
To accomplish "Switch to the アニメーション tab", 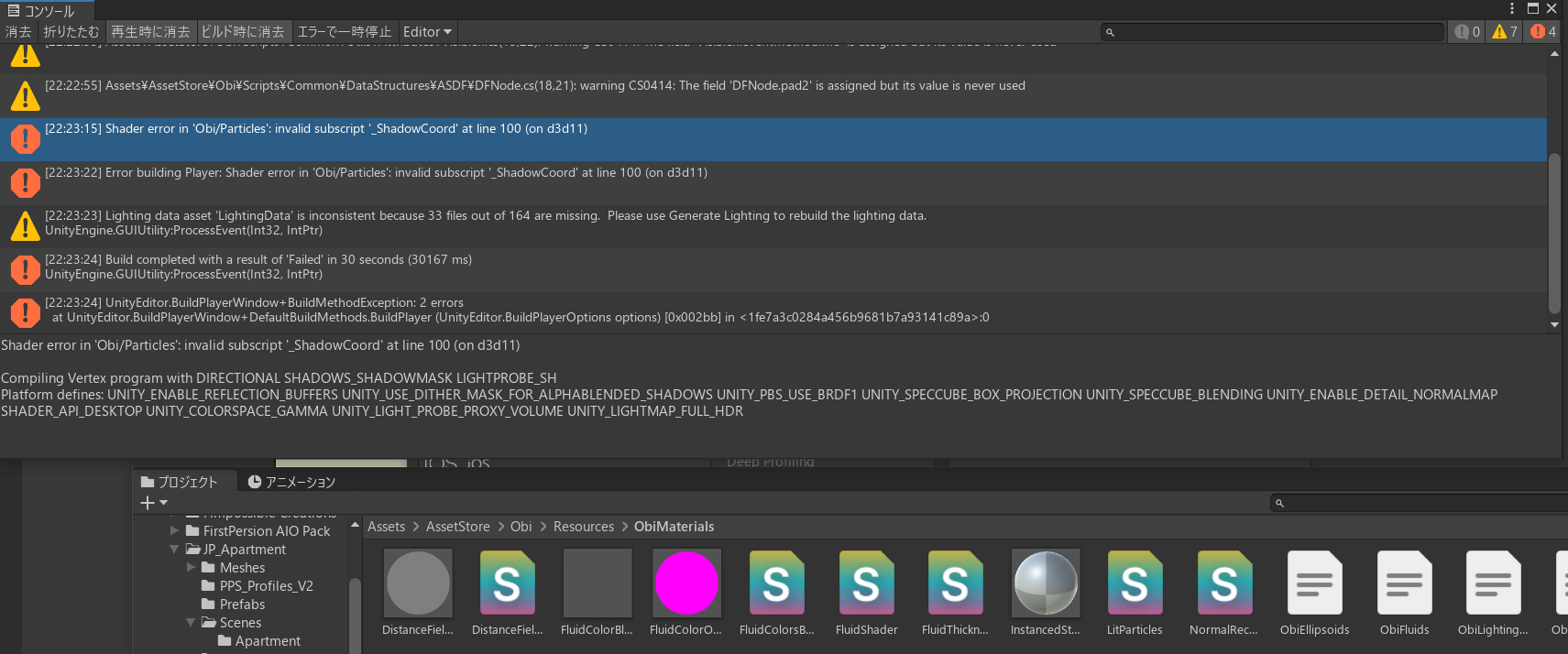I will point(291,482).
